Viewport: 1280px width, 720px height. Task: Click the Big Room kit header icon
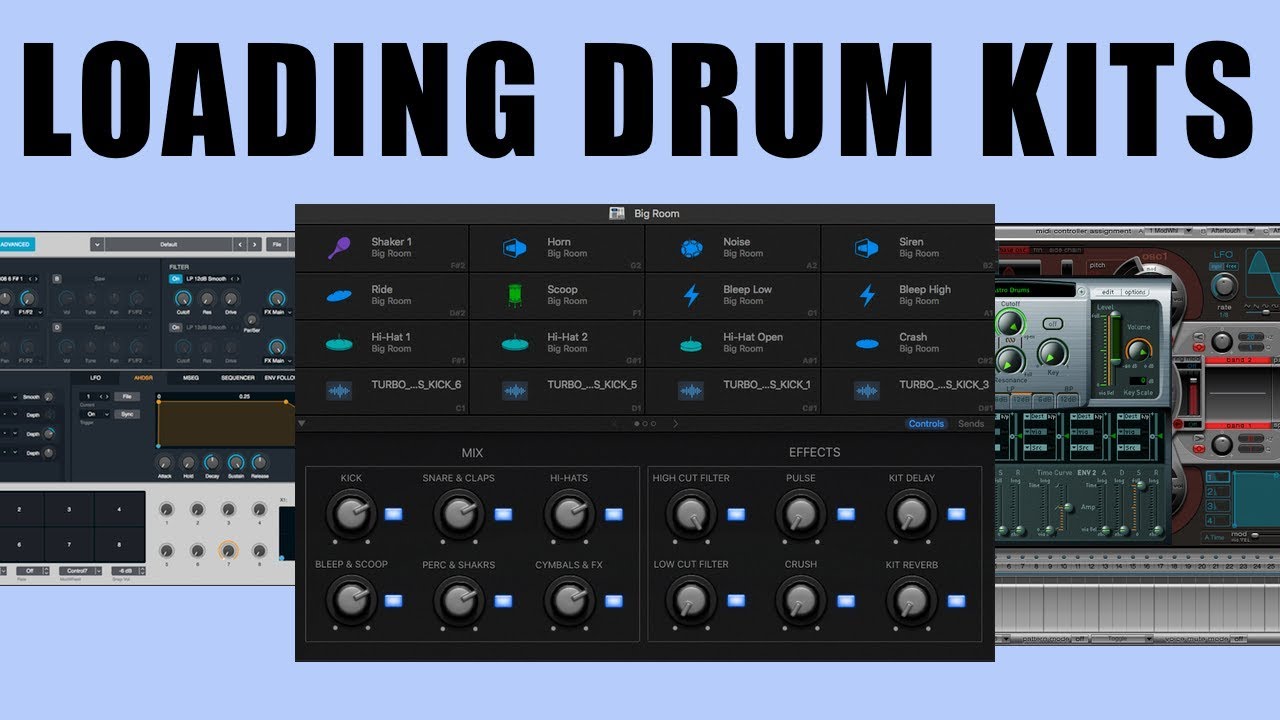click(x=617, y=213)
